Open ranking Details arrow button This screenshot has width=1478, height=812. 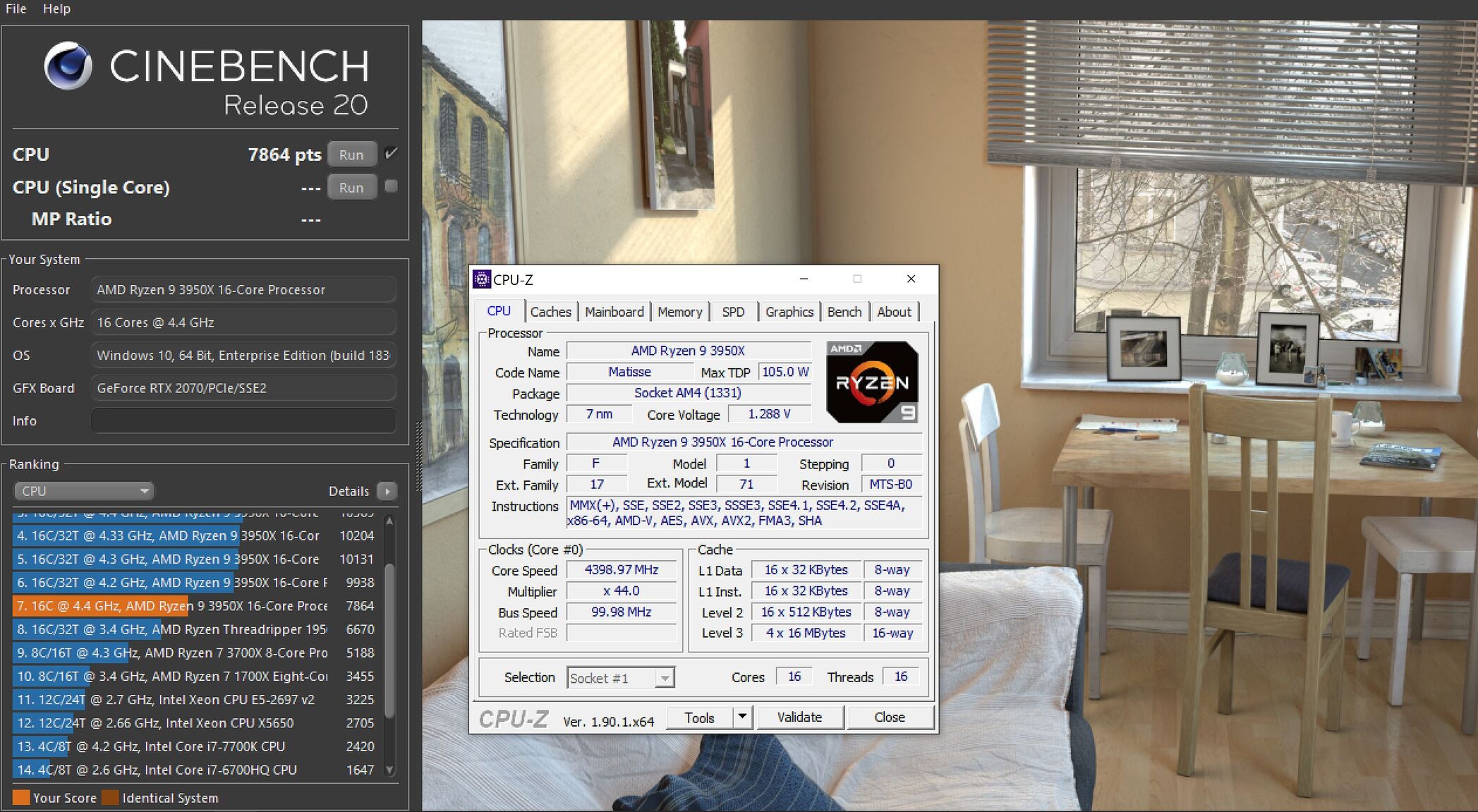[x=387, y=491]
